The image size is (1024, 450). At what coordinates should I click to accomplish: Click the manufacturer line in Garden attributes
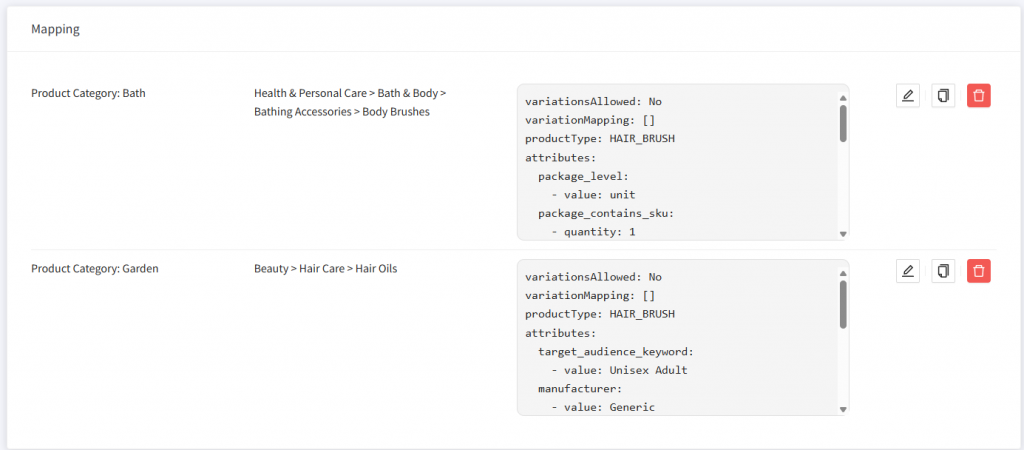[580, 388]
